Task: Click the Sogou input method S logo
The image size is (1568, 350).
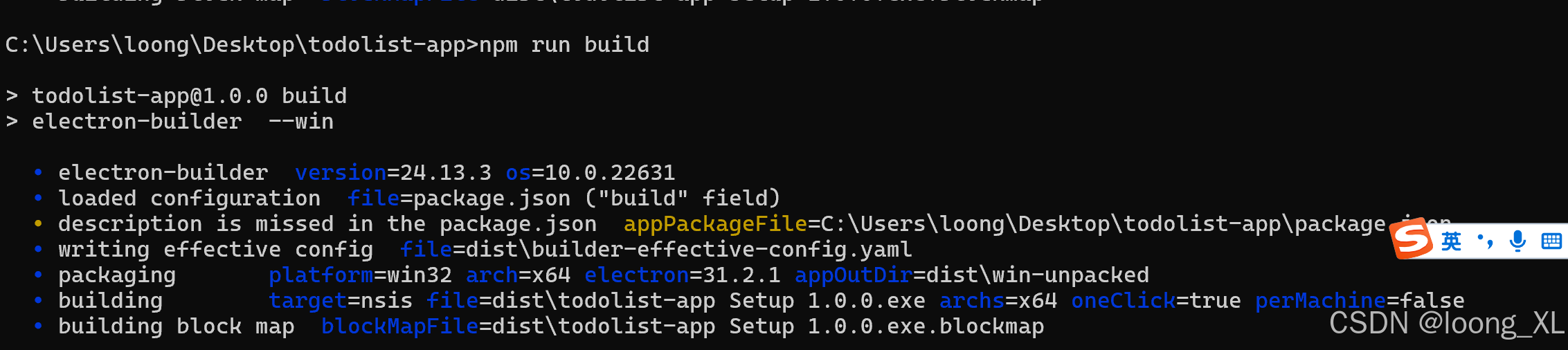Action: 1412,239
